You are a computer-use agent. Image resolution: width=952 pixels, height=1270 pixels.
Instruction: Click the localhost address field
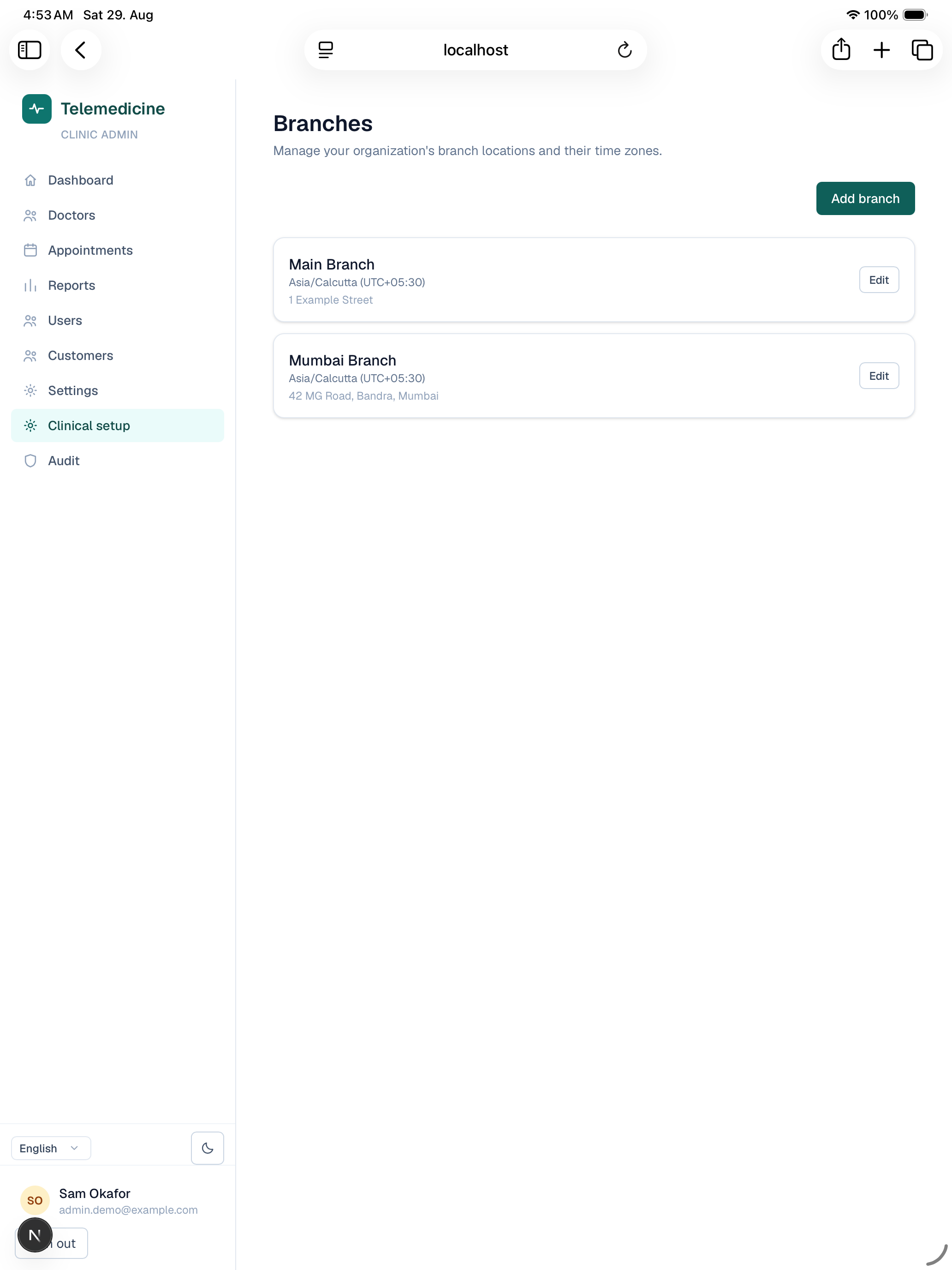click(x=475, y=50)
